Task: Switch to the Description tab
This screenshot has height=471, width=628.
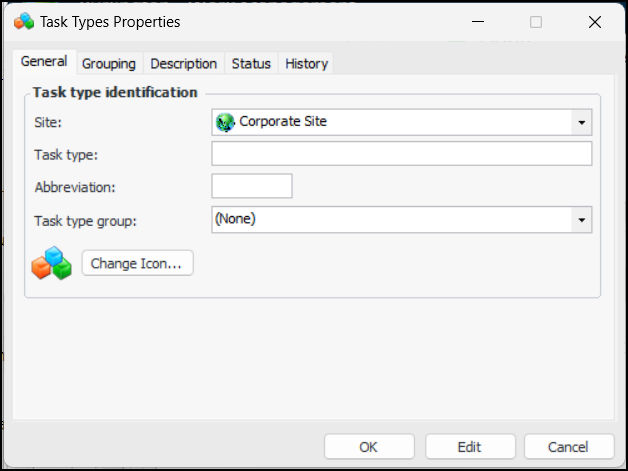Action: (184, 63)
